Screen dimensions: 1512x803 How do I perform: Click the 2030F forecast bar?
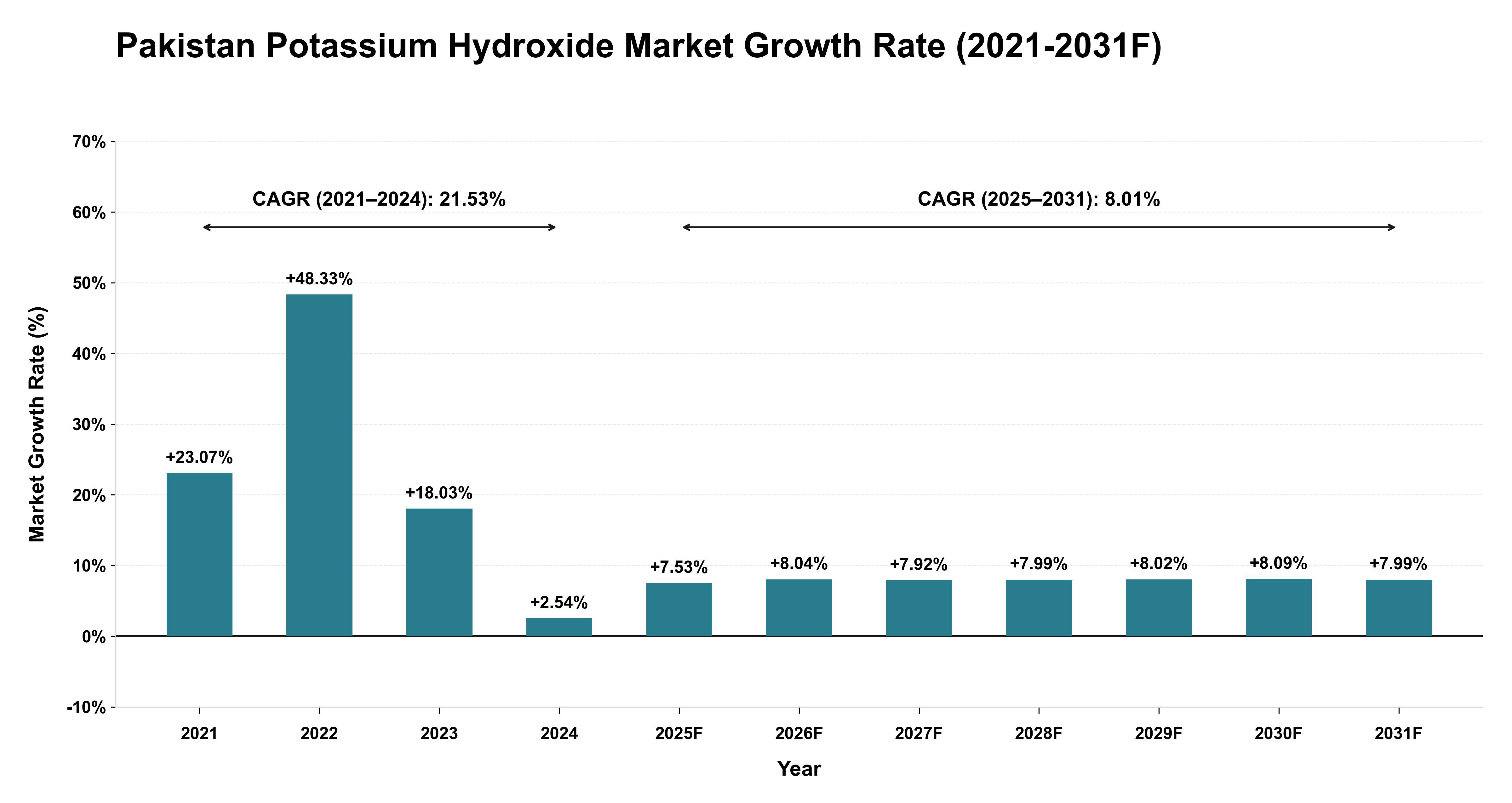click(1279, 607)
